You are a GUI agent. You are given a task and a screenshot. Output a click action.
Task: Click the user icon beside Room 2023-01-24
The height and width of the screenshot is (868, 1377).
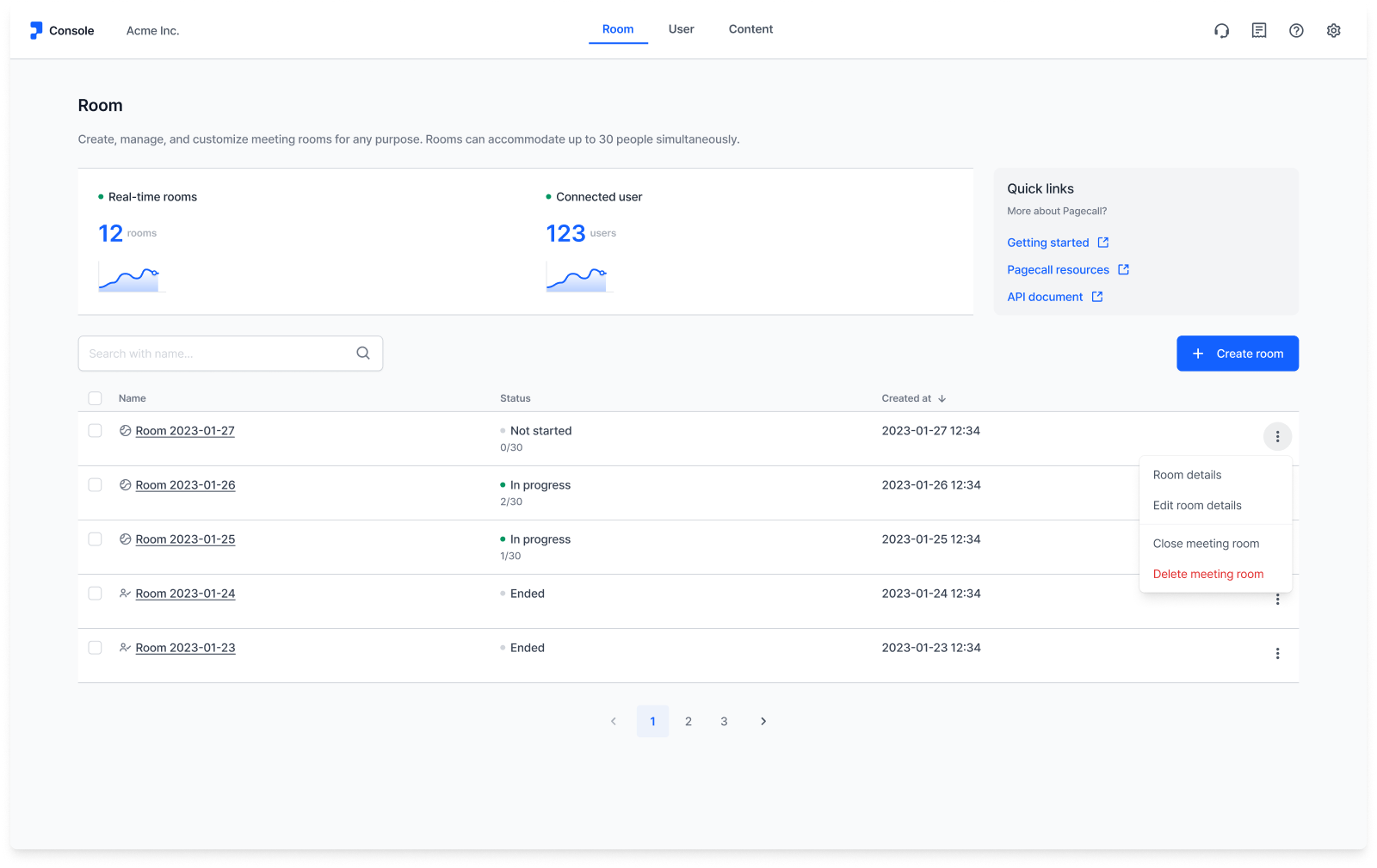(125, 594)
